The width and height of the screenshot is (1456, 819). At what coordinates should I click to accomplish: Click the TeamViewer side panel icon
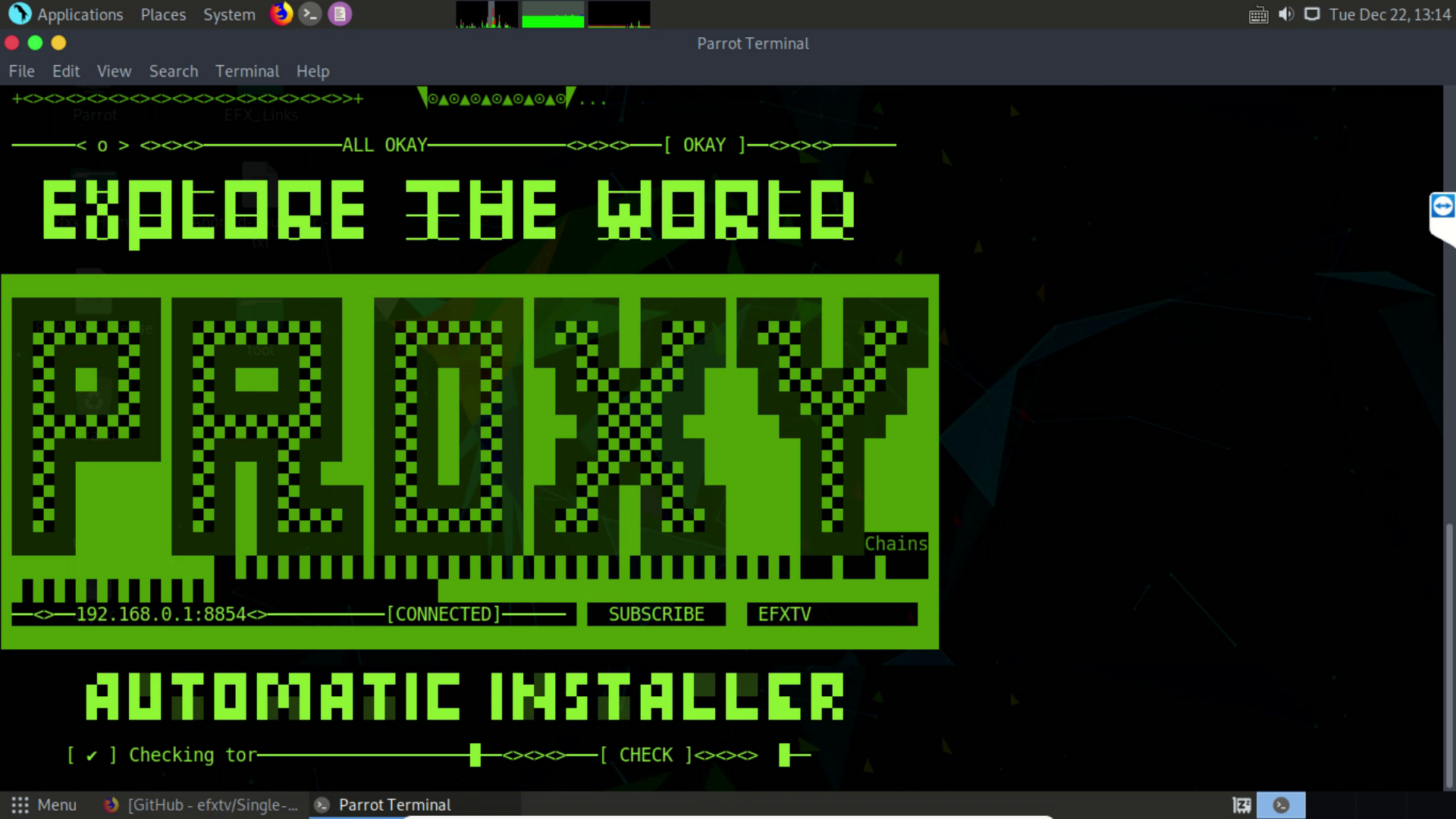coord(1442,206)
